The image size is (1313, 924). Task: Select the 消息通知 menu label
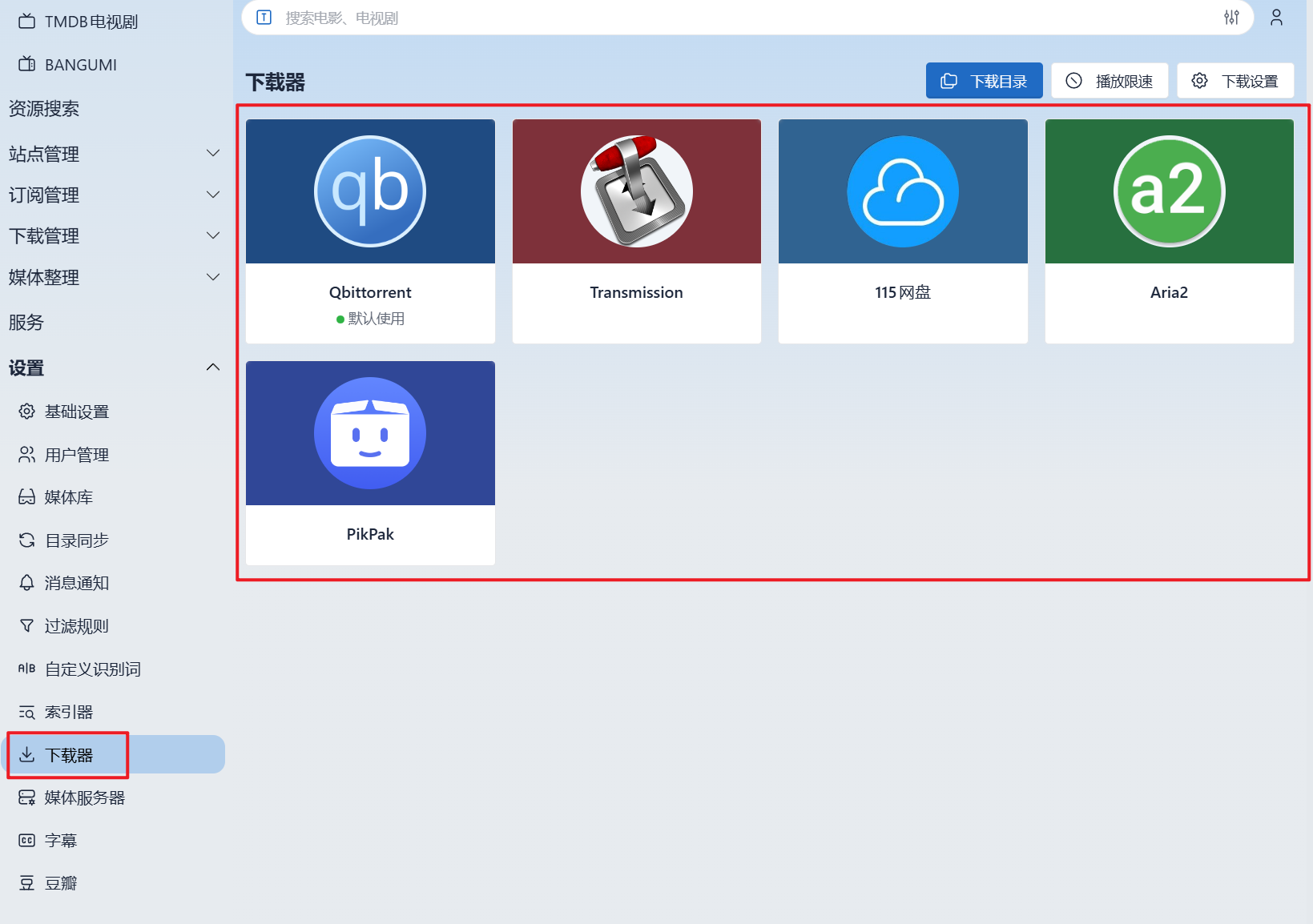coord(77,583)
